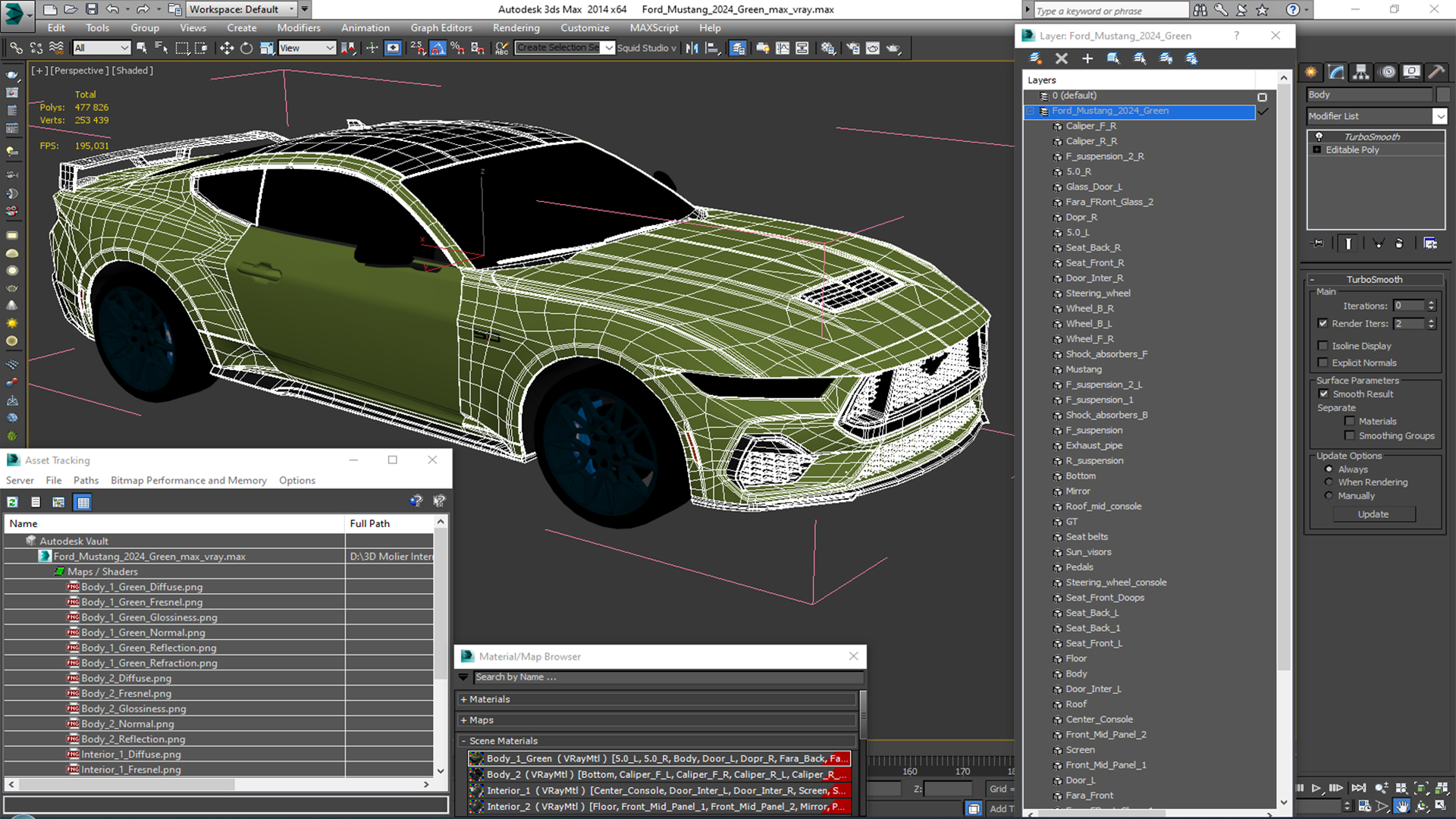Open the Utilities hammer panel tab
Screen dimensions: 1456x819
[1436, 72]
